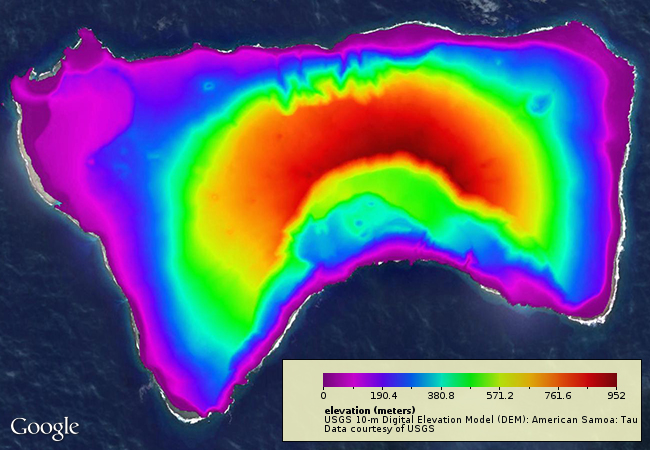
Task: Click the 0 value on the legend
Action: tap(323, 396)
